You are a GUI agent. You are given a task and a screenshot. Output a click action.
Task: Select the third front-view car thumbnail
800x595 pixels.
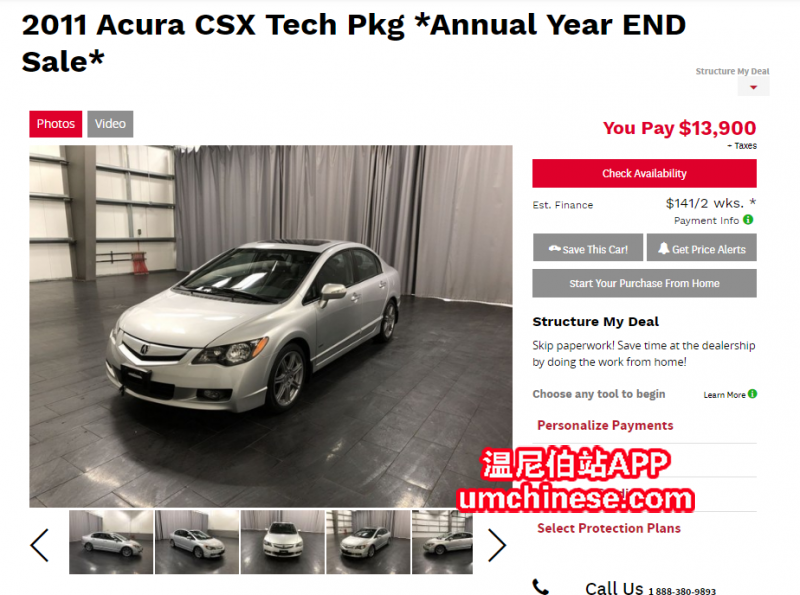283,542
